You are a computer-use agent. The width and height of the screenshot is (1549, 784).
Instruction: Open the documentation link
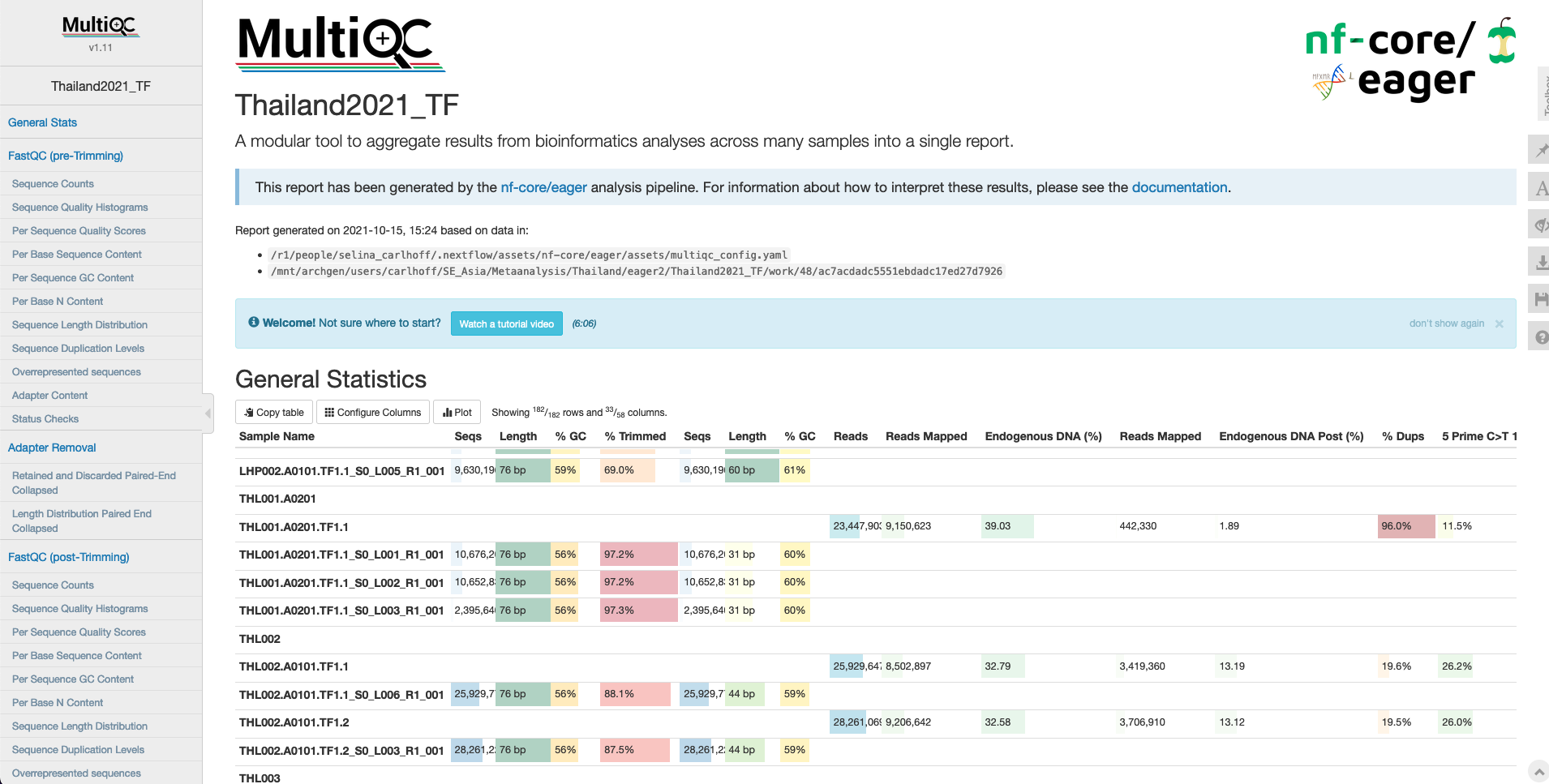coord(1178,187)
